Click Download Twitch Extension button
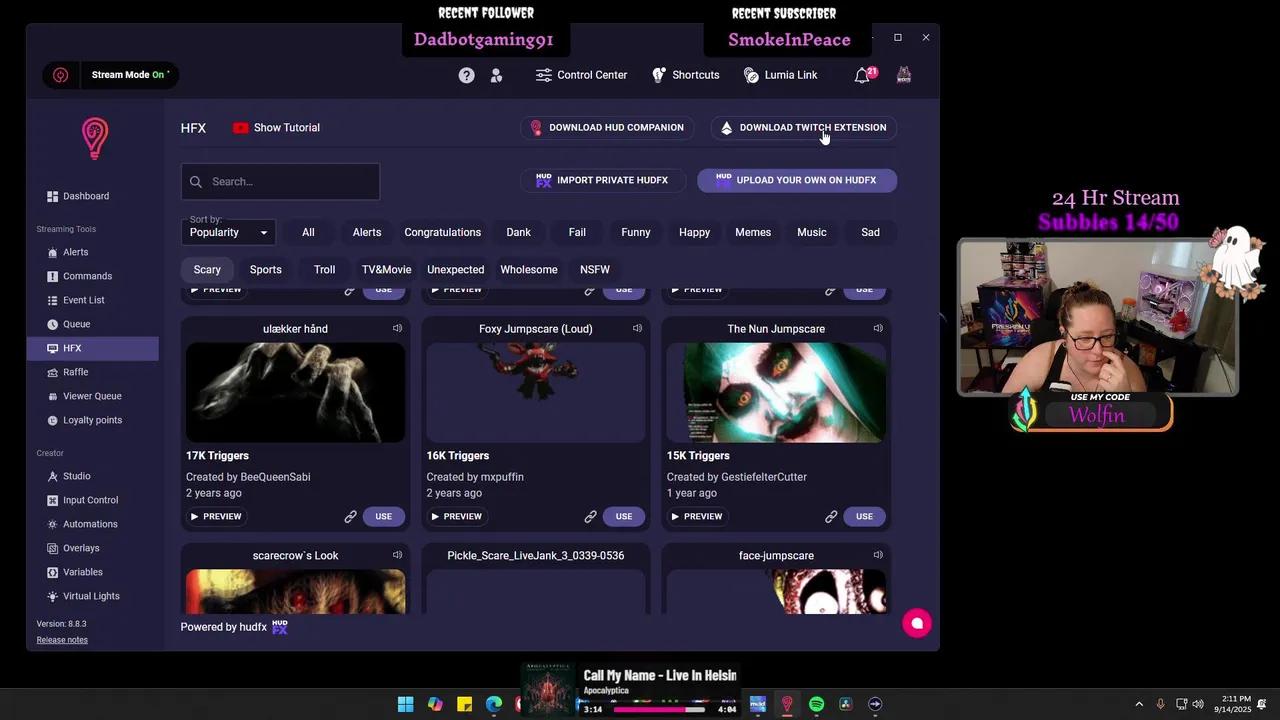Viewport: 1280px width, 720px height. [804, 128]
